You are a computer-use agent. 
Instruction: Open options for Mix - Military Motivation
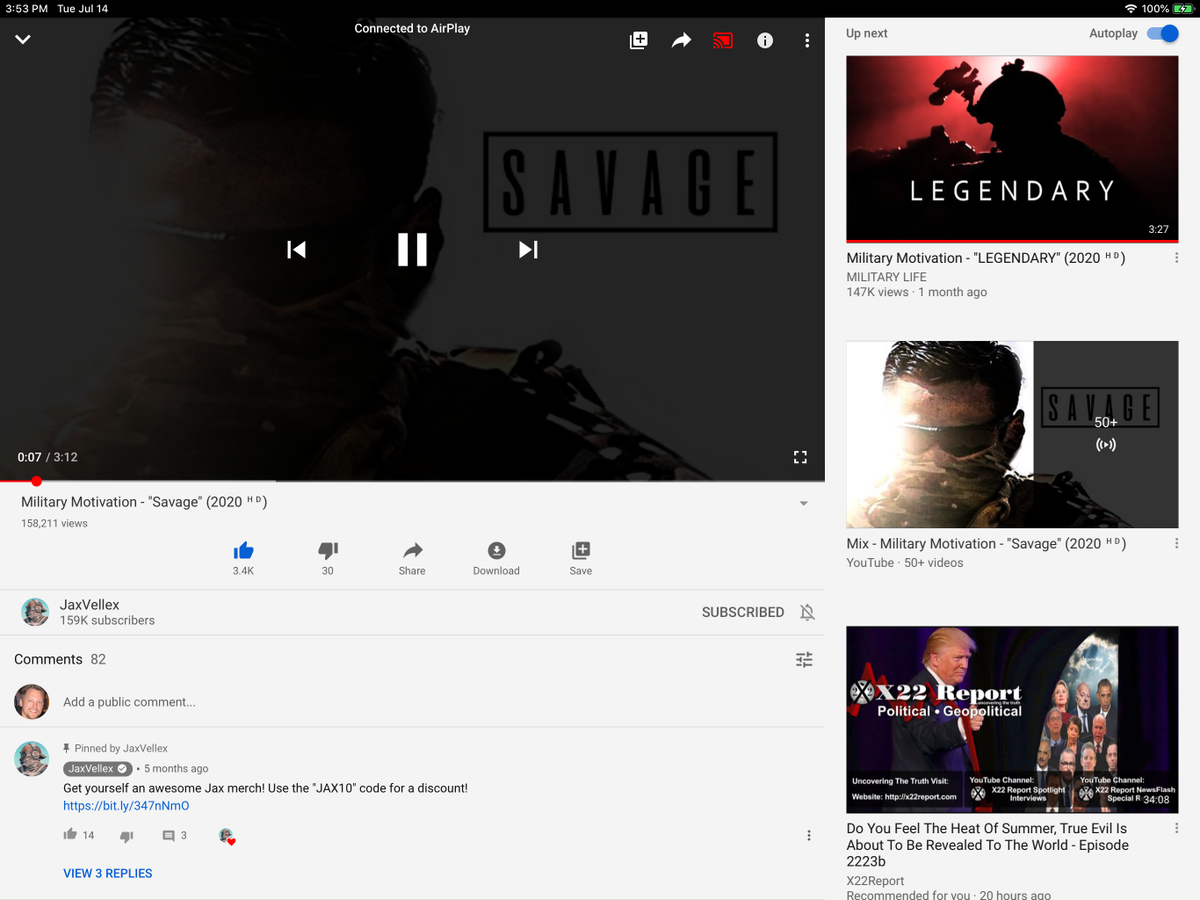(1176, 544)
